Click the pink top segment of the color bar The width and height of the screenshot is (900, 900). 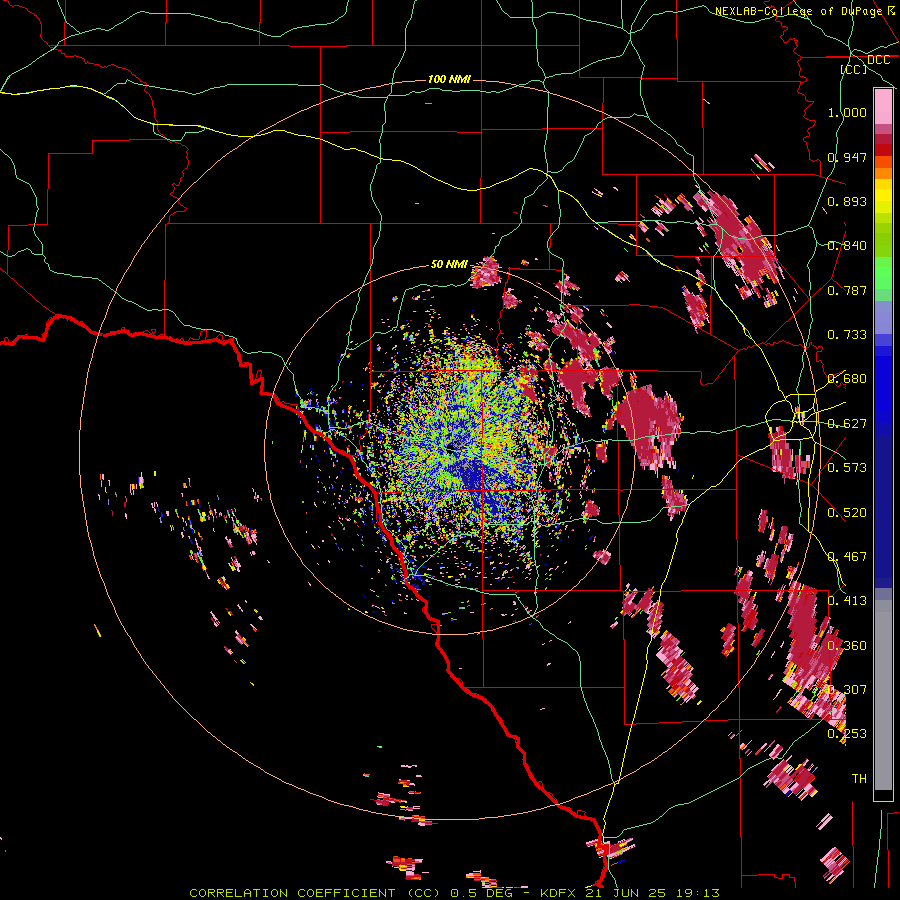(x=883, y=106)
